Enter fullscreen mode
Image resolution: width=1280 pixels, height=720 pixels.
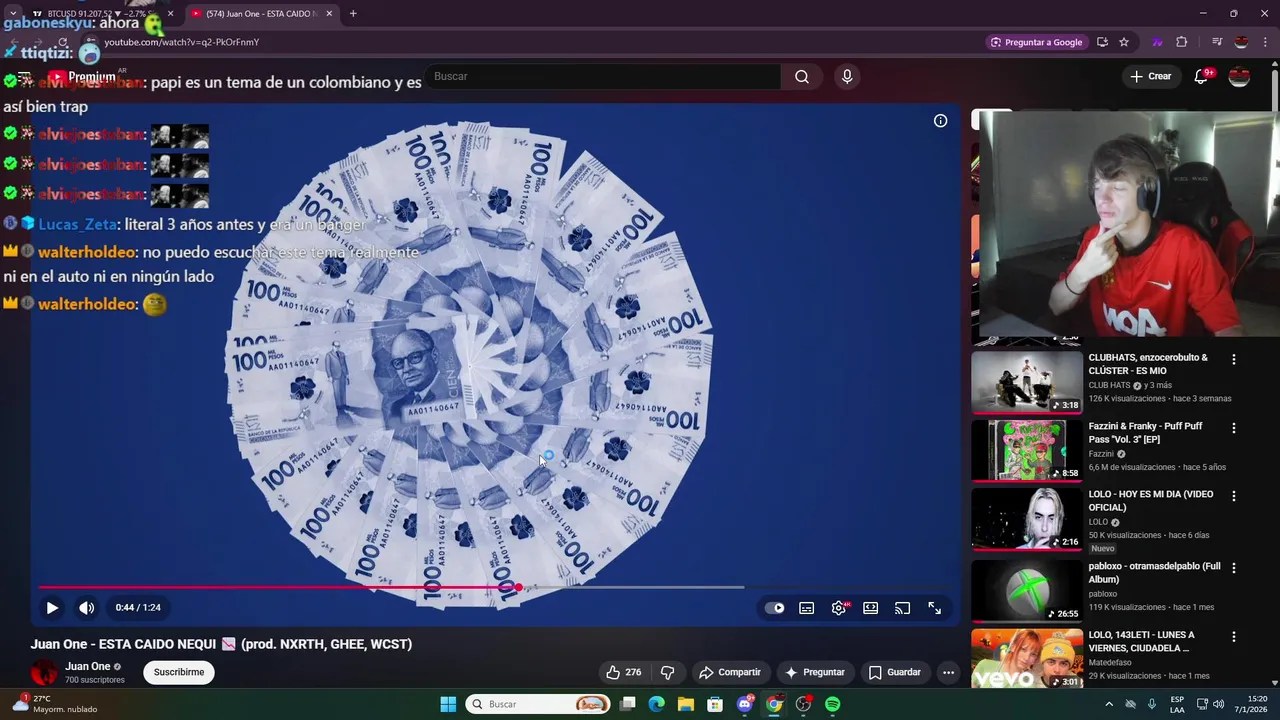click(935, 607)
